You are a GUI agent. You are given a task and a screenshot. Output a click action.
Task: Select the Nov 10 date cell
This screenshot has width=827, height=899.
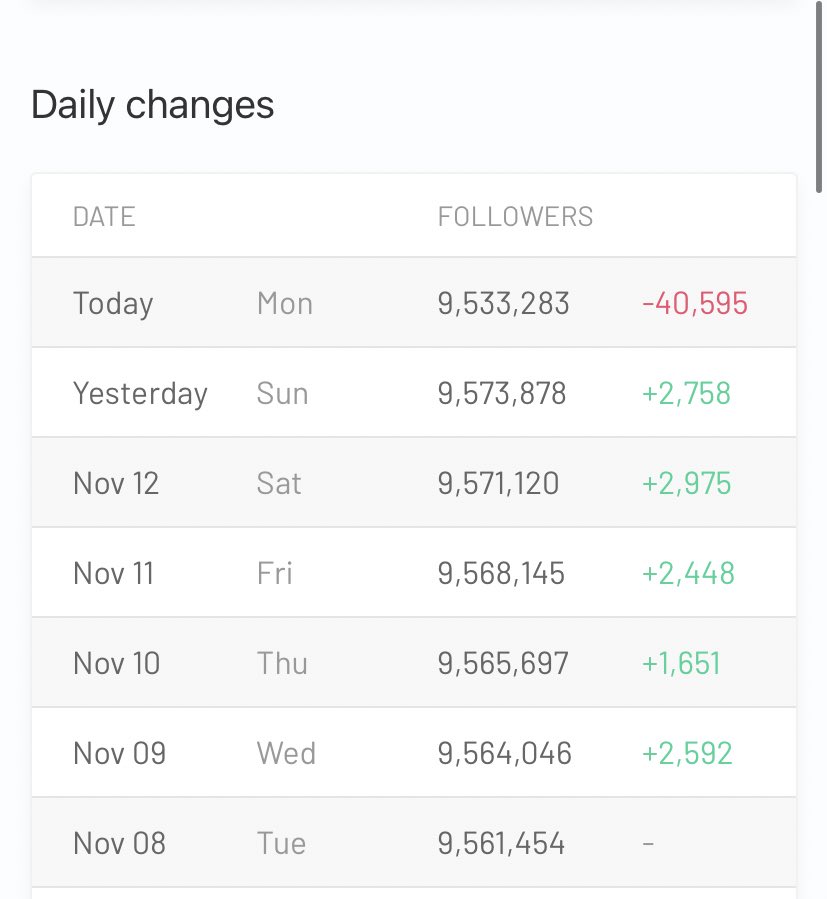pos(116,663)
